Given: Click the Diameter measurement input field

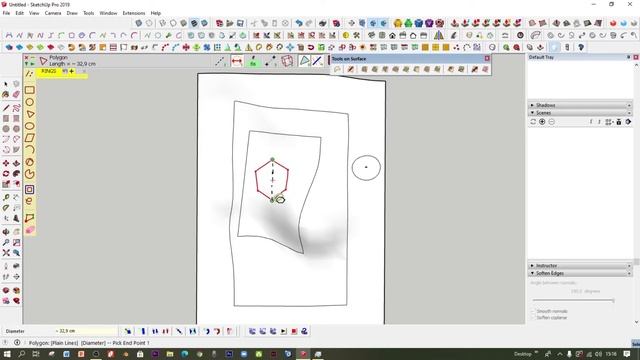Looking at the screenshot, I should [x=86, y=331].
